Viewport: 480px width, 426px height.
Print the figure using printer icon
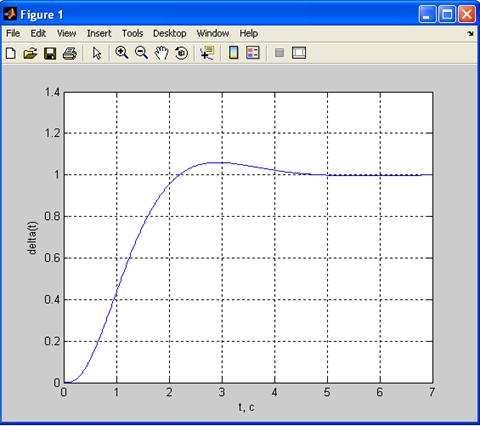(70, 53)
